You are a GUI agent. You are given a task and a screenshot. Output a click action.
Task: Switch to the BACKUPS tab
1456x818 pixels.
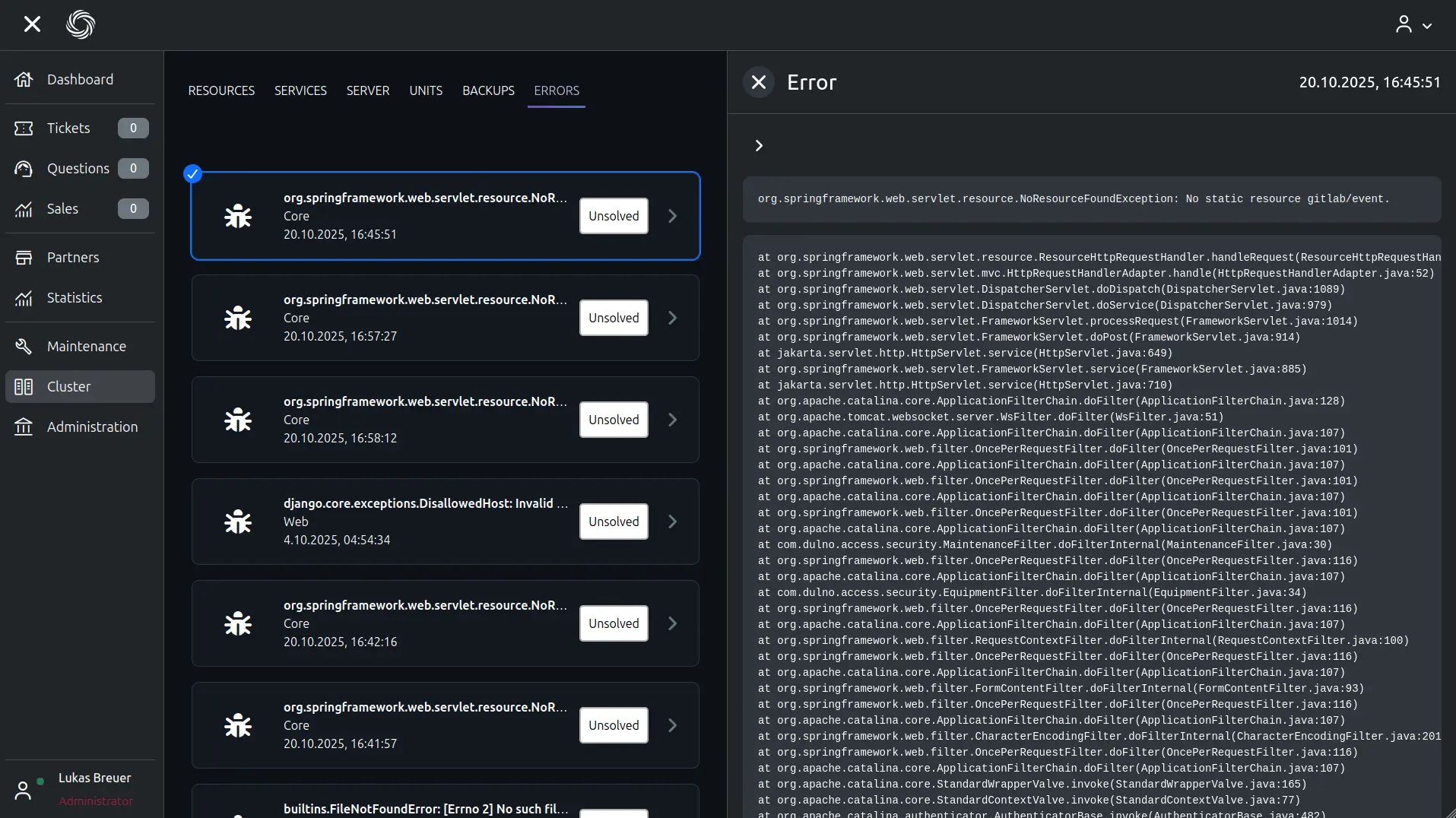[x=488, y=90]
